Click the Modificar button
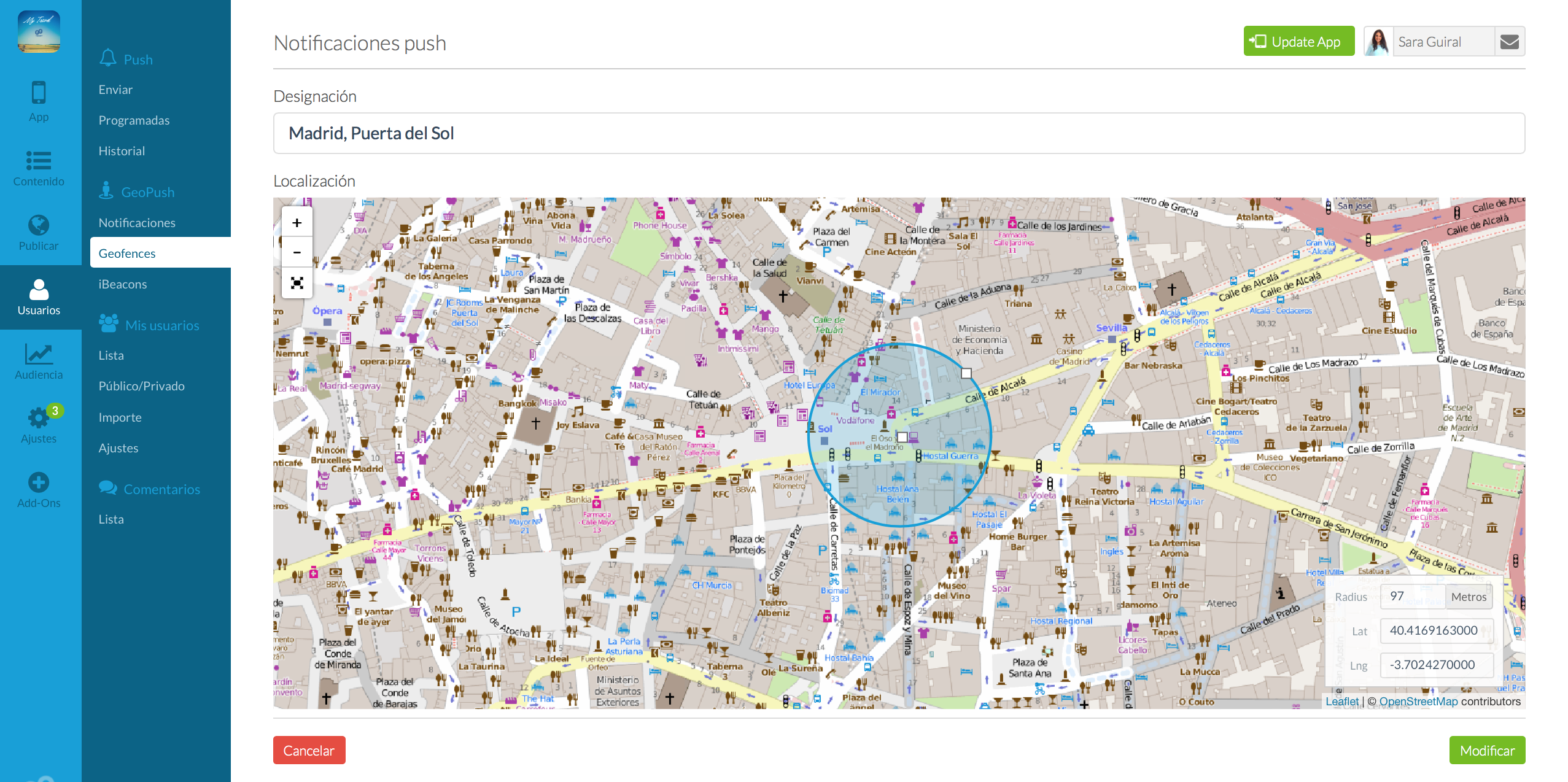1568x782 pixels. coord(1486,750)
